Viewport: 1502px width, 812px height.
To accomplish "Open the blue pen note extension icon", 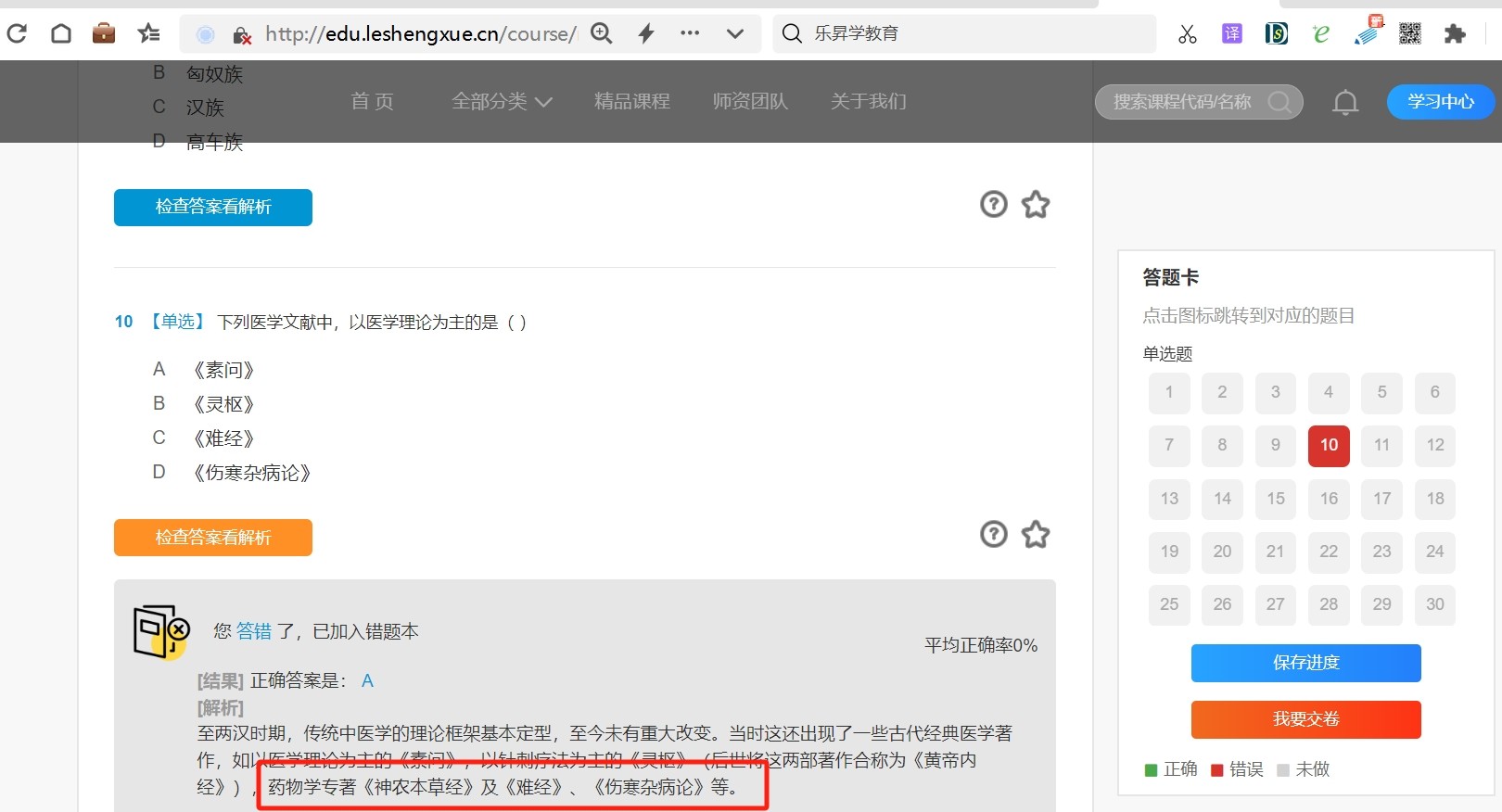I will tap(1368, 31).
